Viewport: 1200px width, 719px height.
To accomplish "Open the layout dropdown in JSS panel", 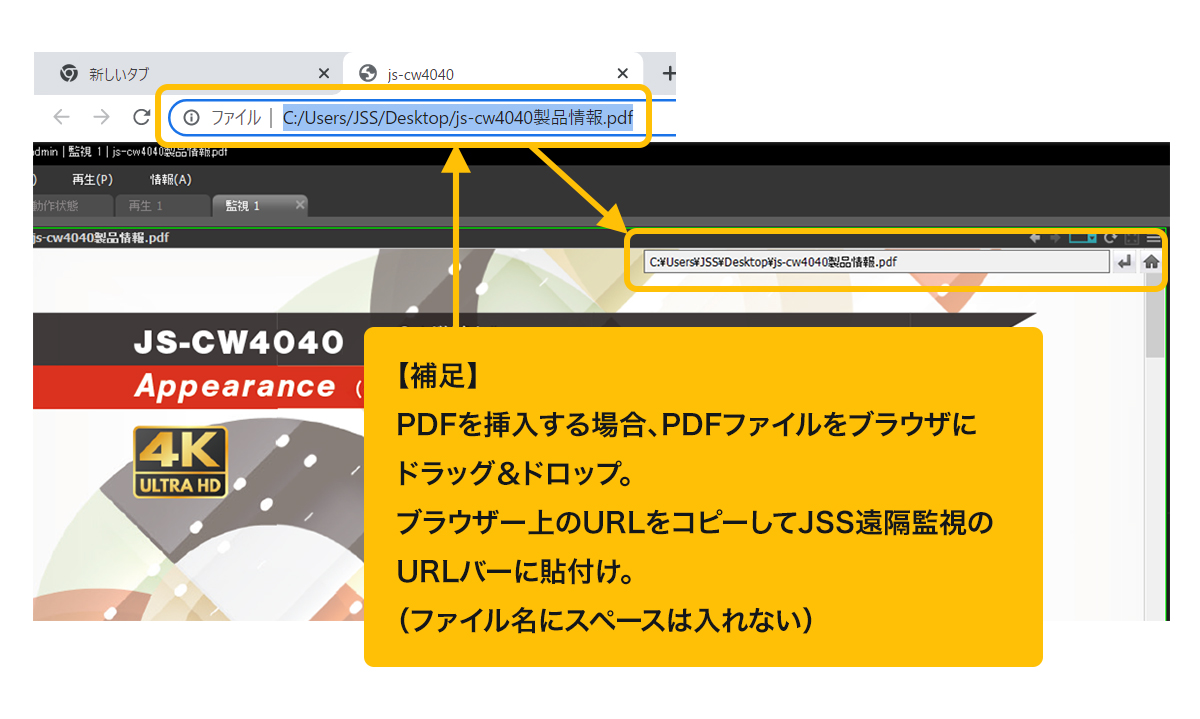I will tap(1083, 238).
